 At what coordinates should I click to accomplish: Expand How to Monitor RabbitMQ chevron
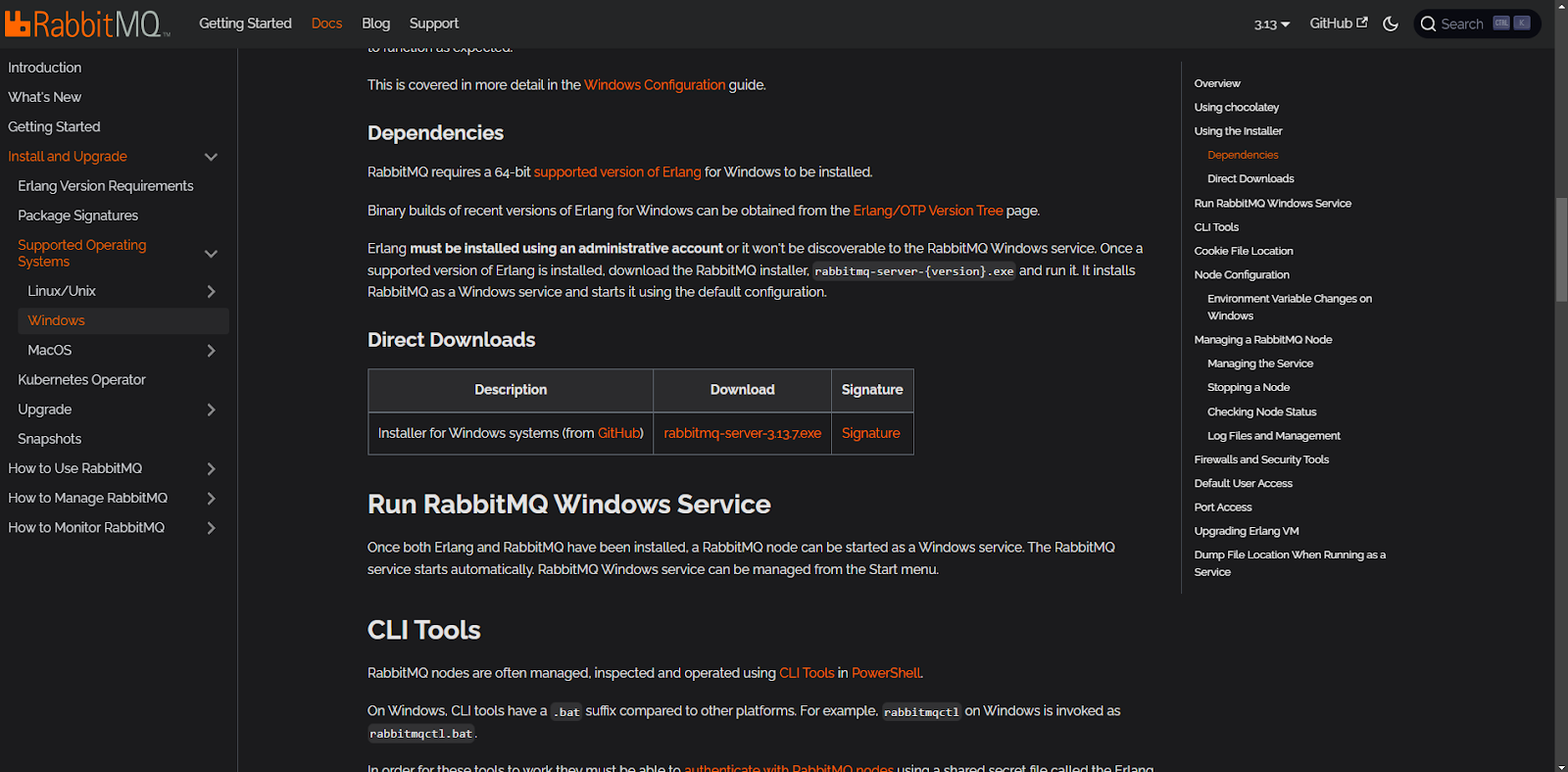click(x=211, y=528)
